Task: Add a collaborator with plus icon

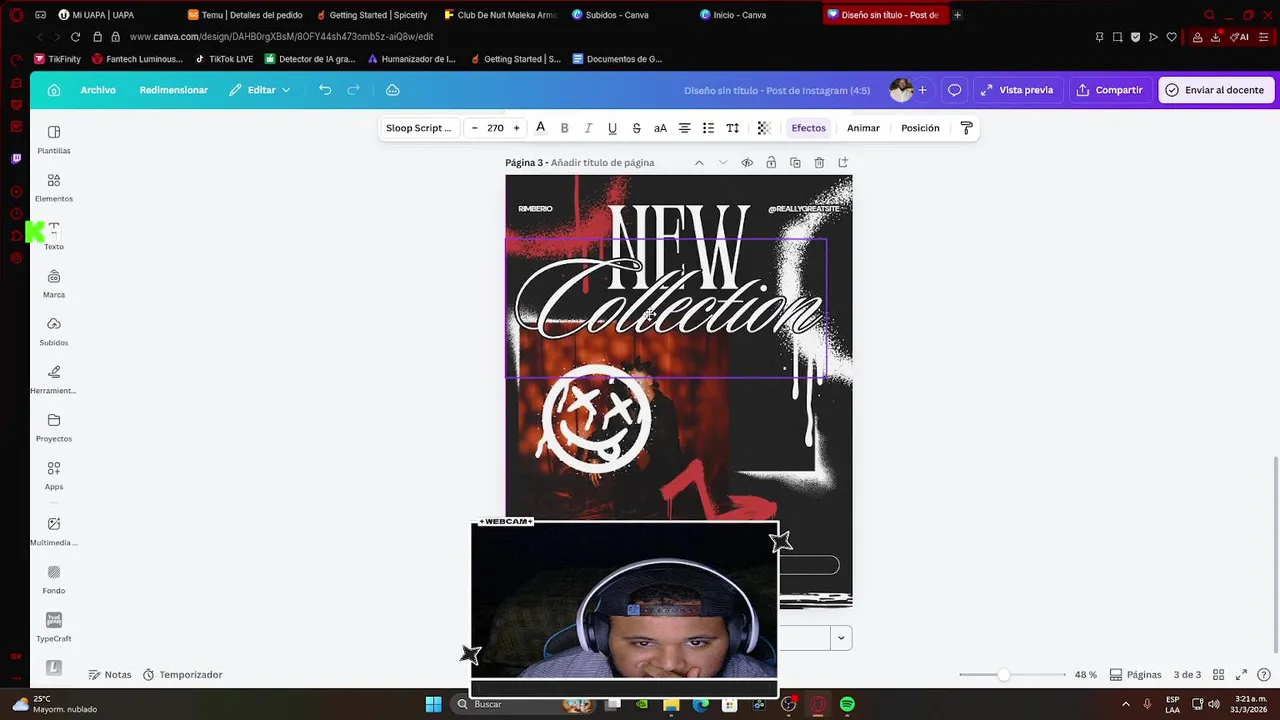Action: (x=922, y=90)
